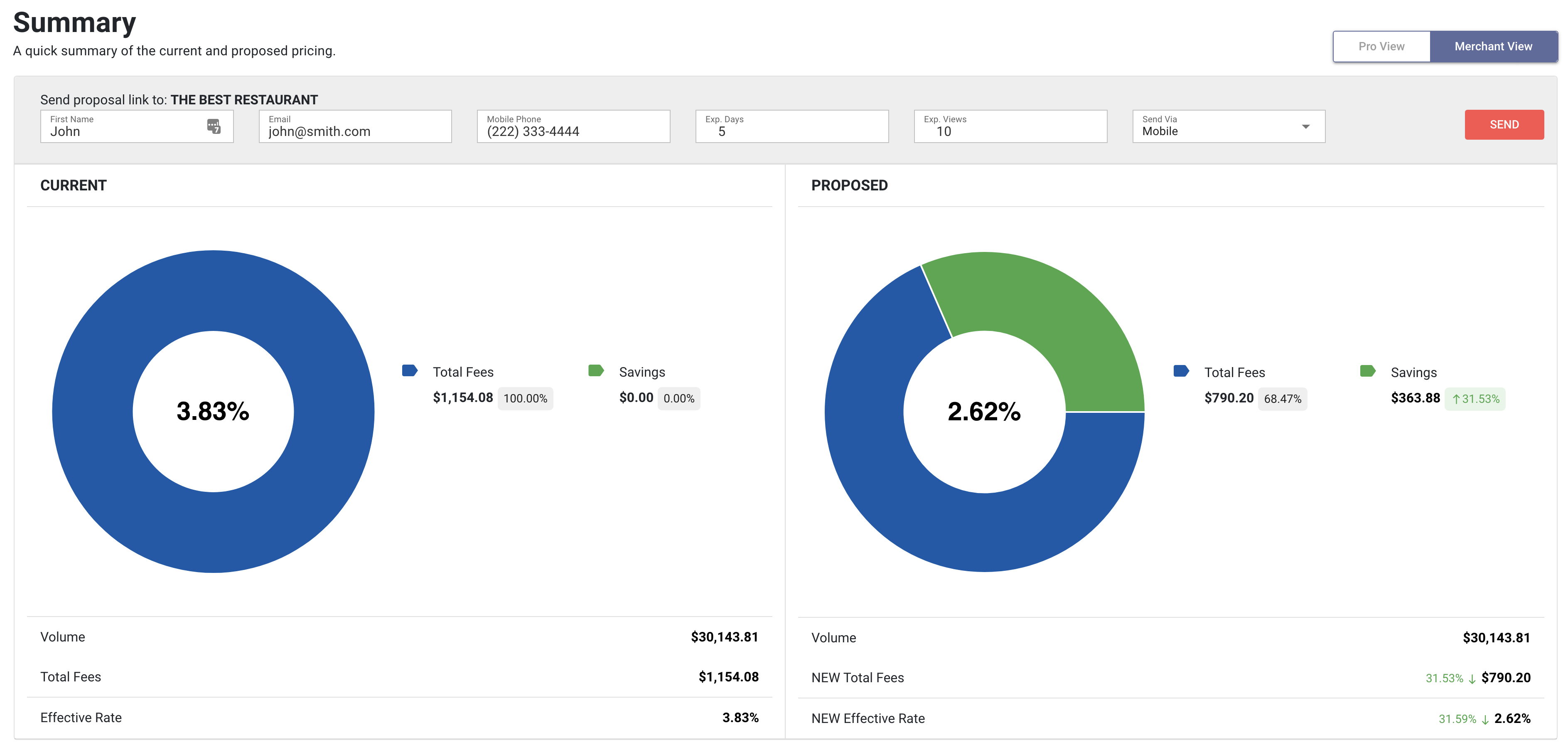Screen dimensions: 1568x745
Task: Click the Send Via Mobile combo box
Action: [1217, 127]
